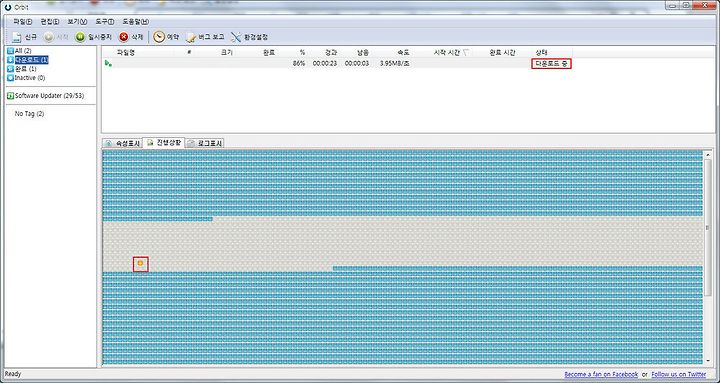This screenshot has width=720, height=383.
Task: Open the 도구(T) menu
Action: click(x=105, y=22)
